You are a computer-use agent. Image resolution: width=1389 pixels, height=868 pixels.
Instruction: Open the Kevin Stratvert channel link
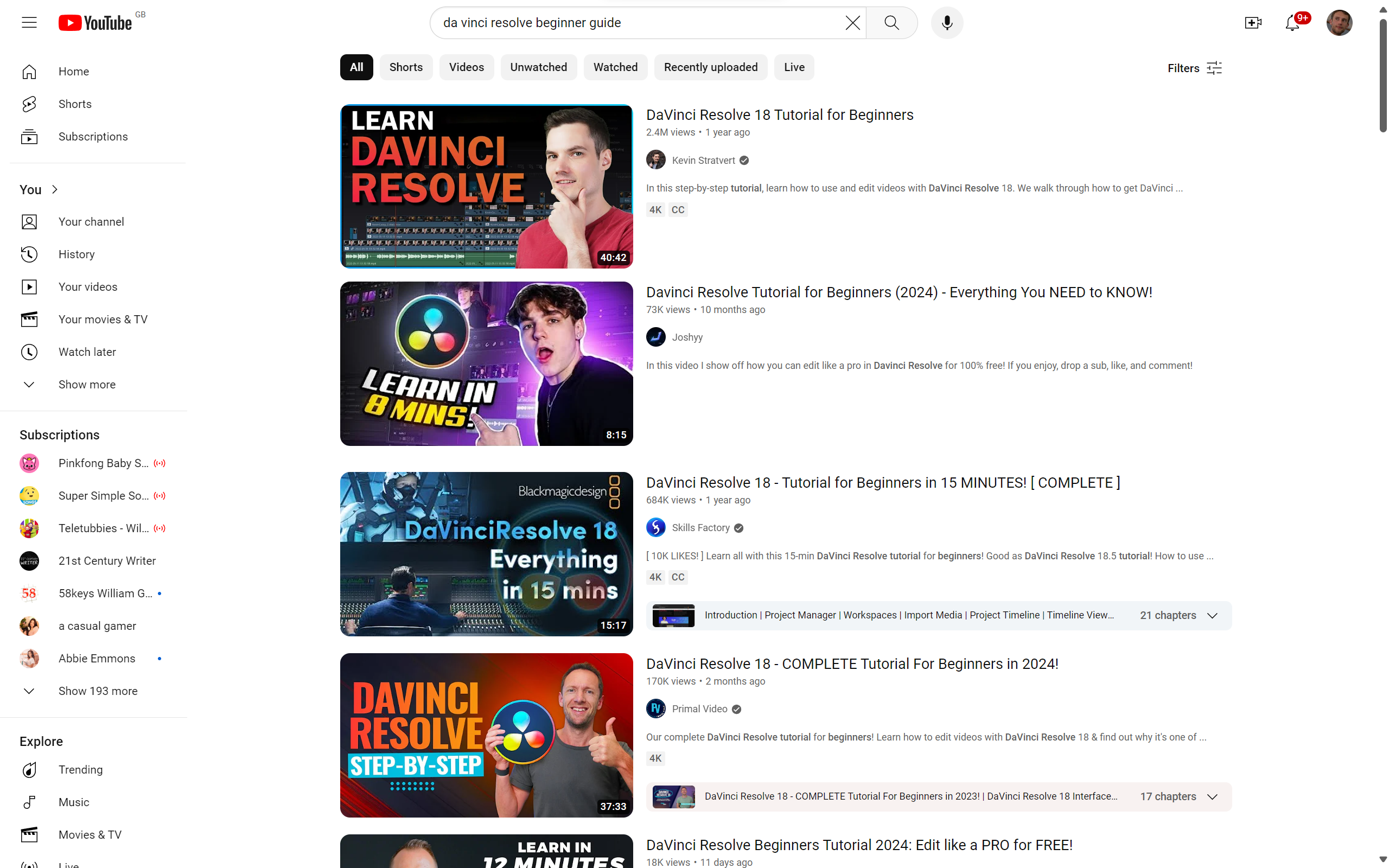[x=703, y=161]
